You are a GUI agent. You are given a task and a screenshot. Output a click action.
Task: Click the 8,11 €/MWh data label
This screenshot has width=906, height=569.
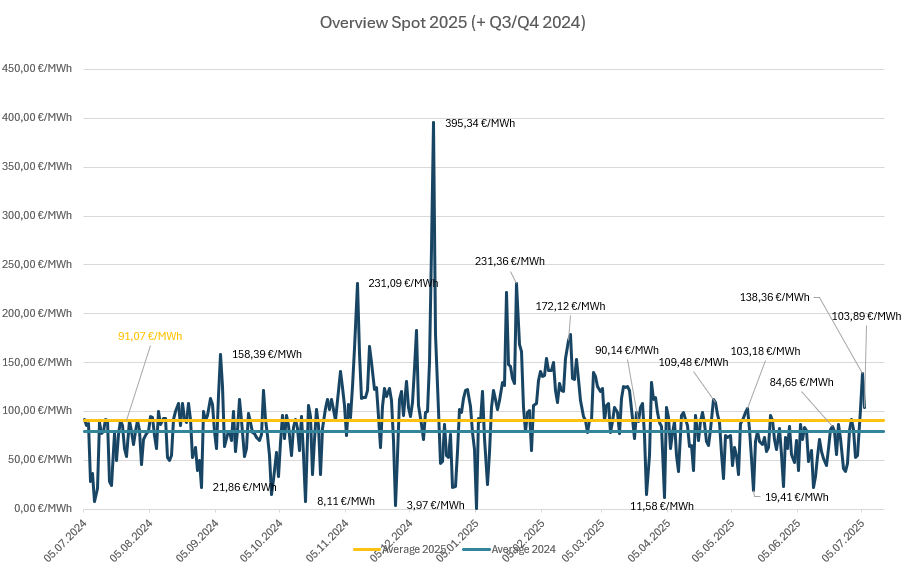pos(345,501)
